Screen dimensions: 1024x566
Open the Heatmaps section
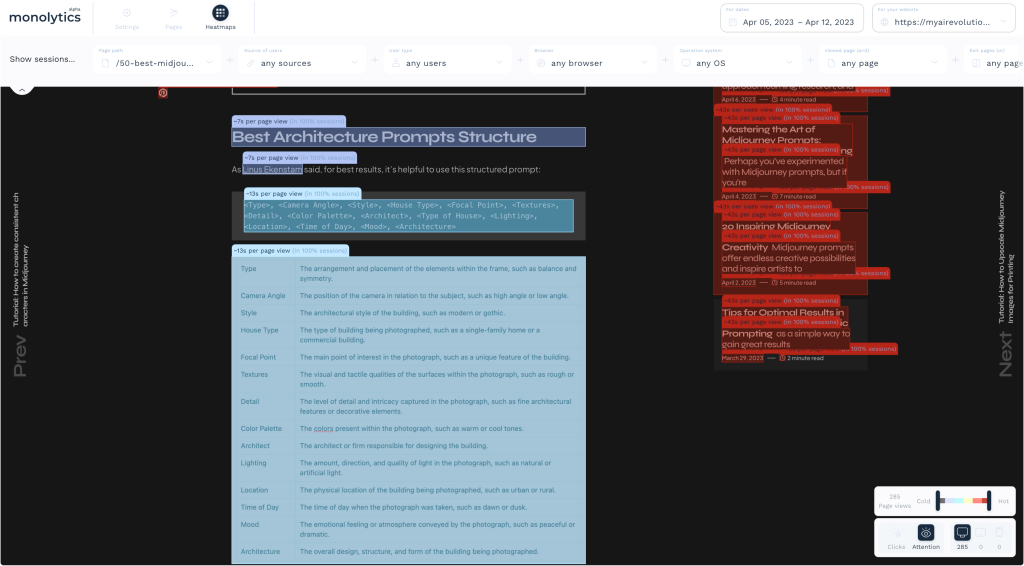click(x=219, y=17)
